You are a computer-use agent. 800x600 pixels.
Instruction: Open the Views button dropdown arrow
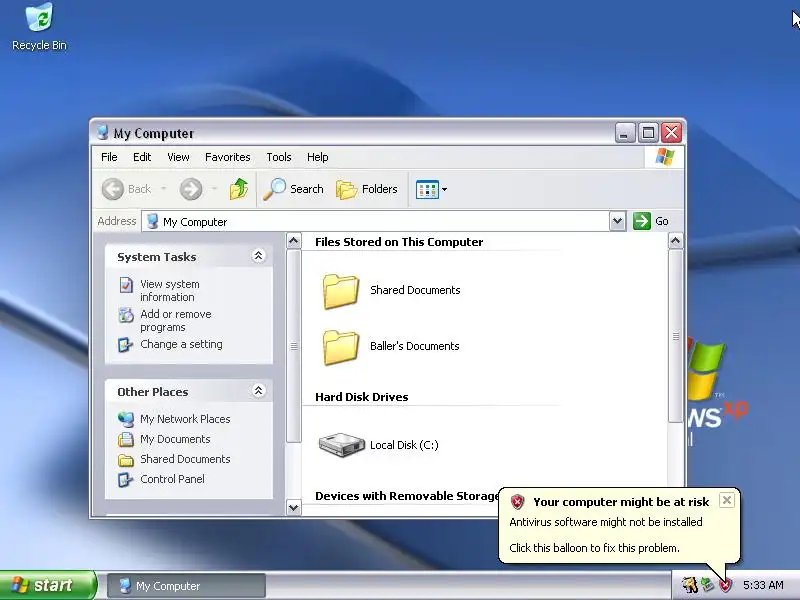(x=444, y=189)
